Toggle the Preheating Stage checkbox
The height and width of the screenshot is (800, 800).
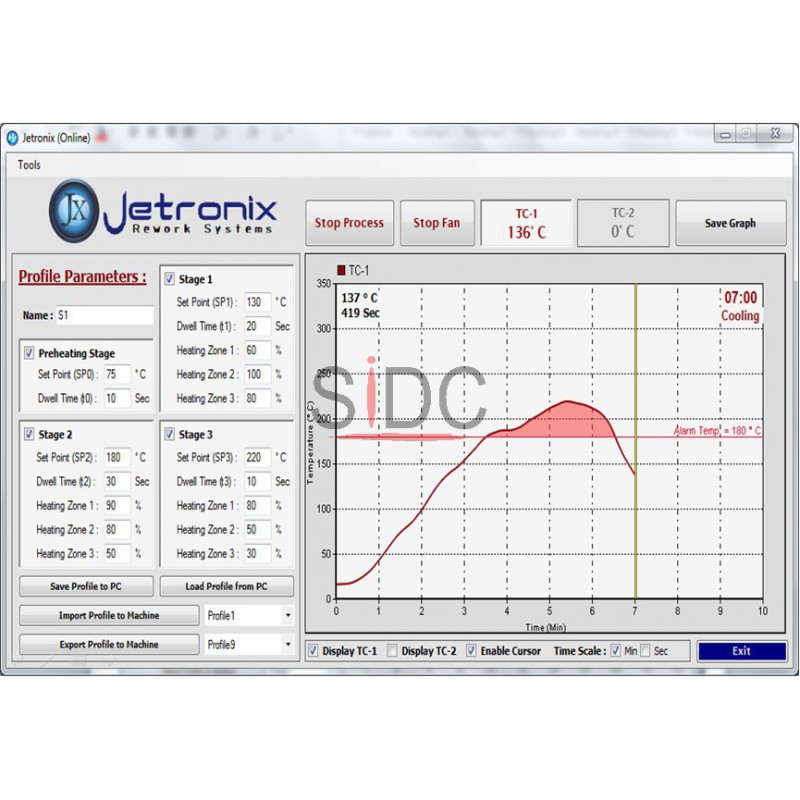pos(29,353)
